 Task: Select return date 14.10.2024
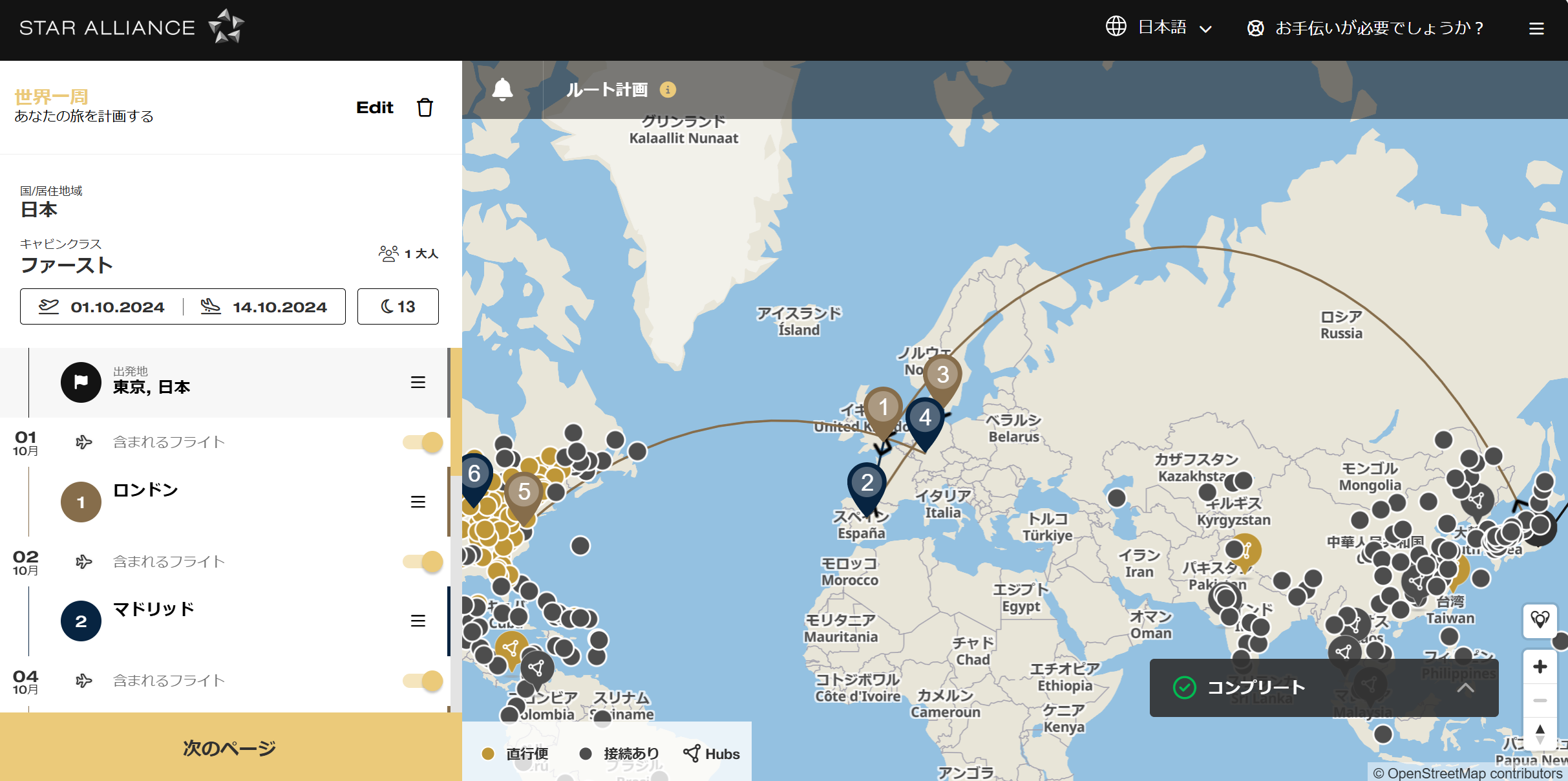(264, 306)
